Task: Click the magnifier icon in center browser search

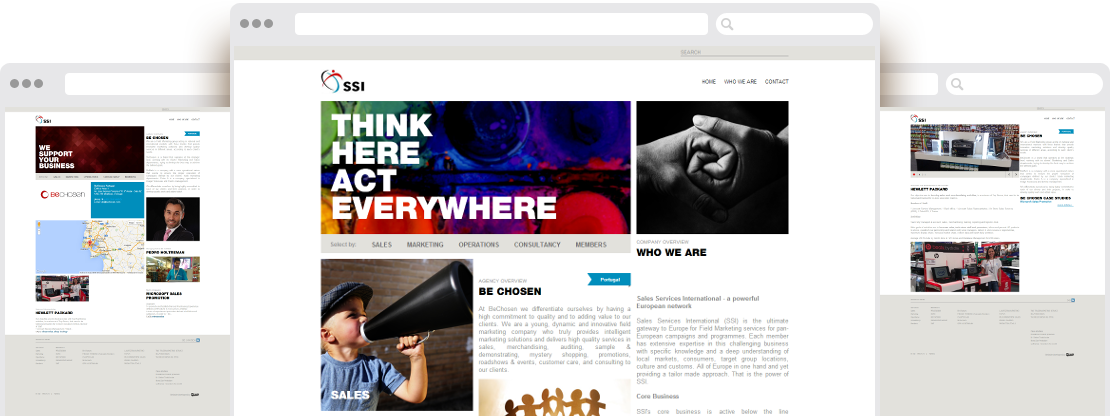Action: tap(726, 24)
